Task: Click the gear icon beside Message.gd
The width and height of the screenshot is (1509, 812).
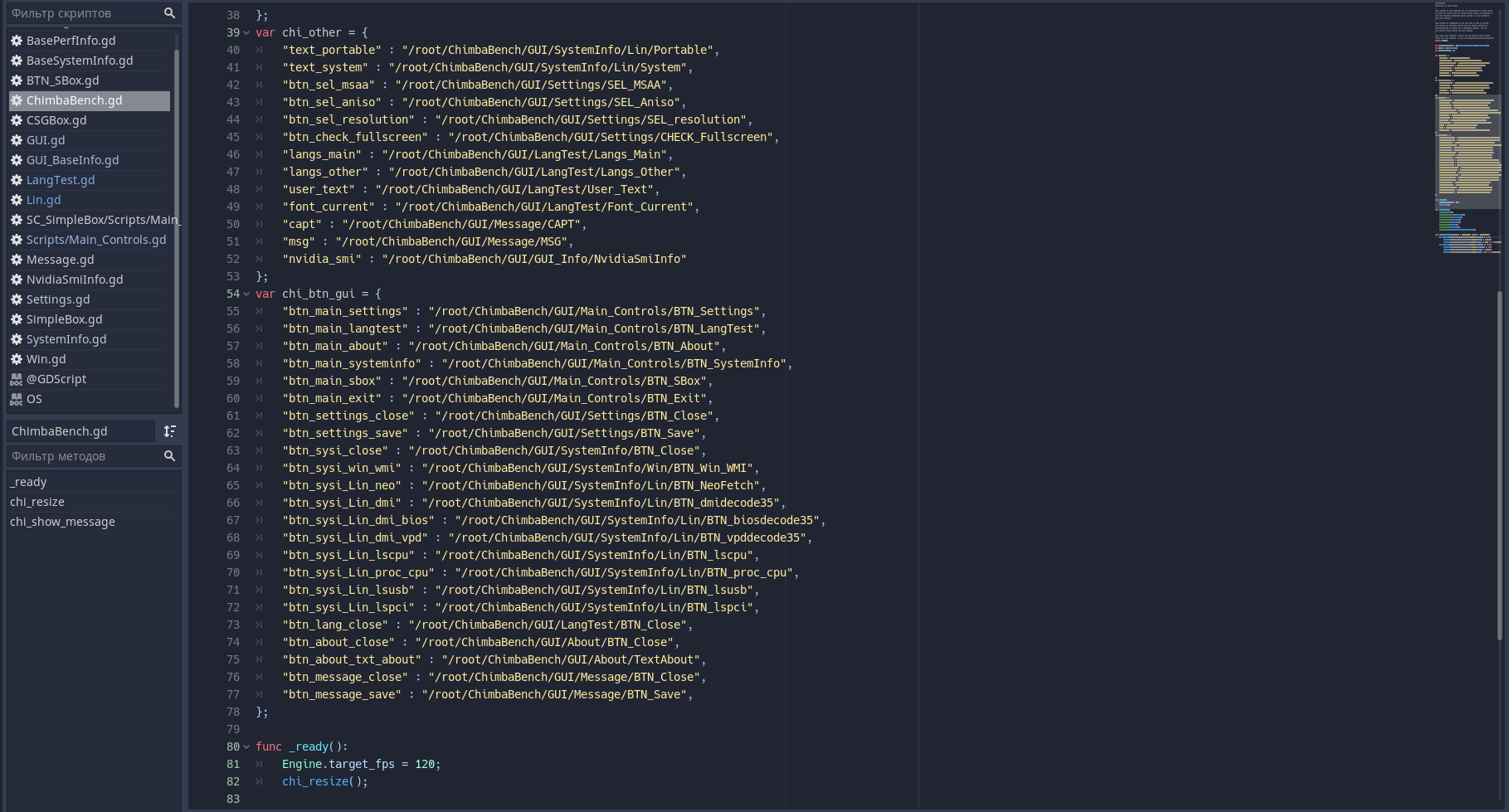Action: (x=17, y=260)
